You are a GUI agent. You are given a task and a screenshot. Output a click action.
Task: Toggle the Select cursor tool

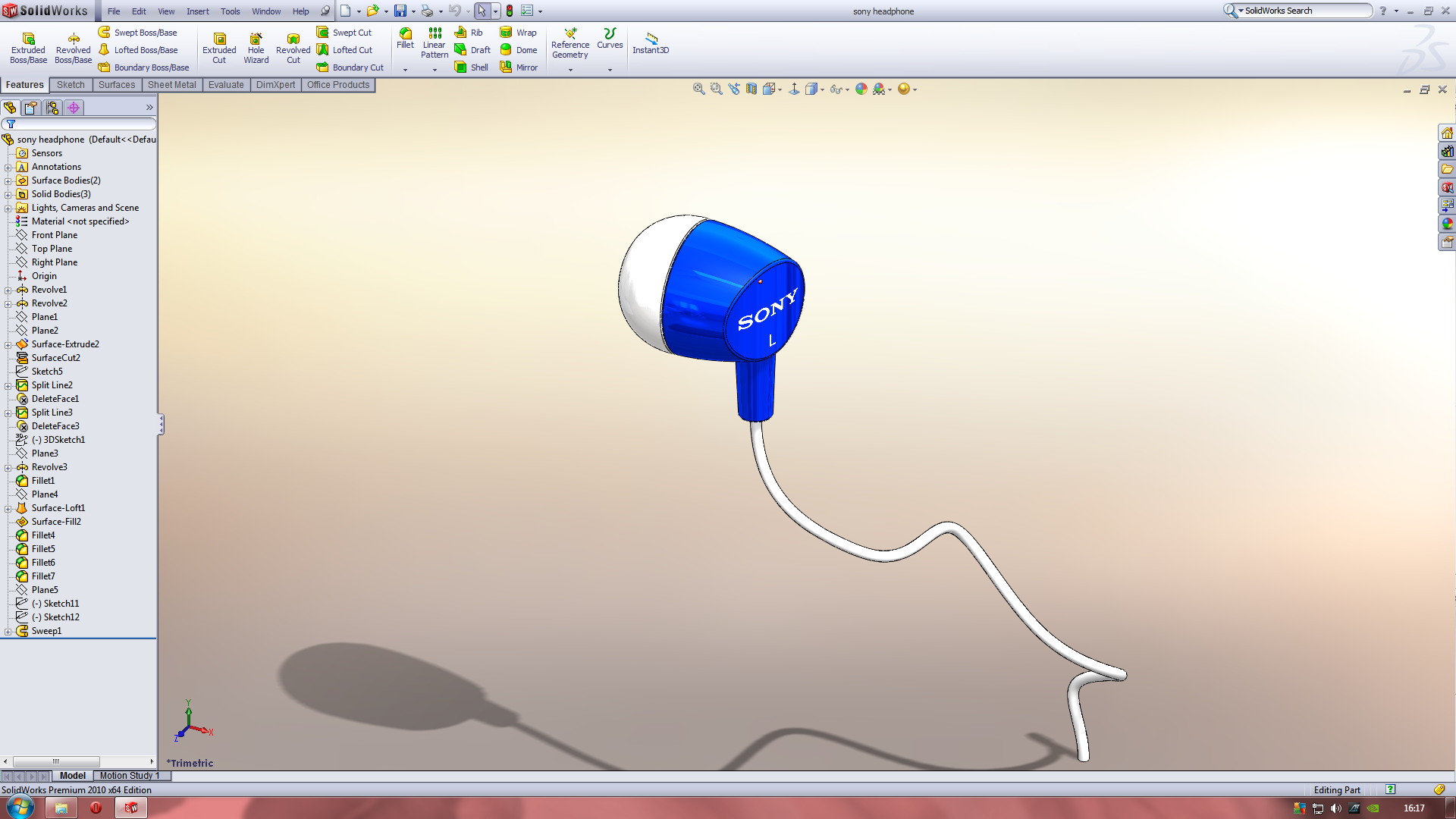coord(482,11)
